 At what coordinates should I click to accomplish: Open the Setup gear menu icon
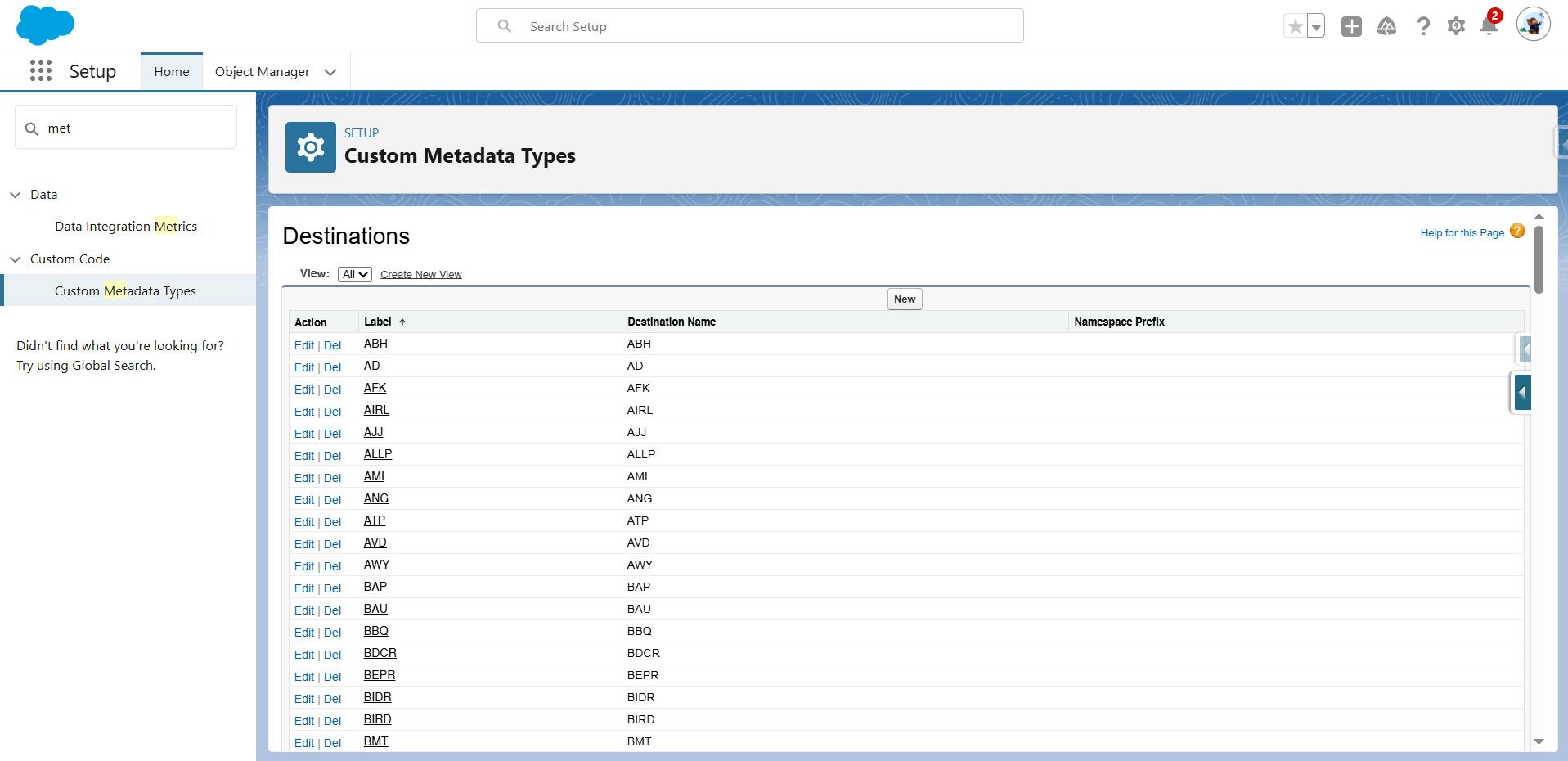(x=1456, y=27)
